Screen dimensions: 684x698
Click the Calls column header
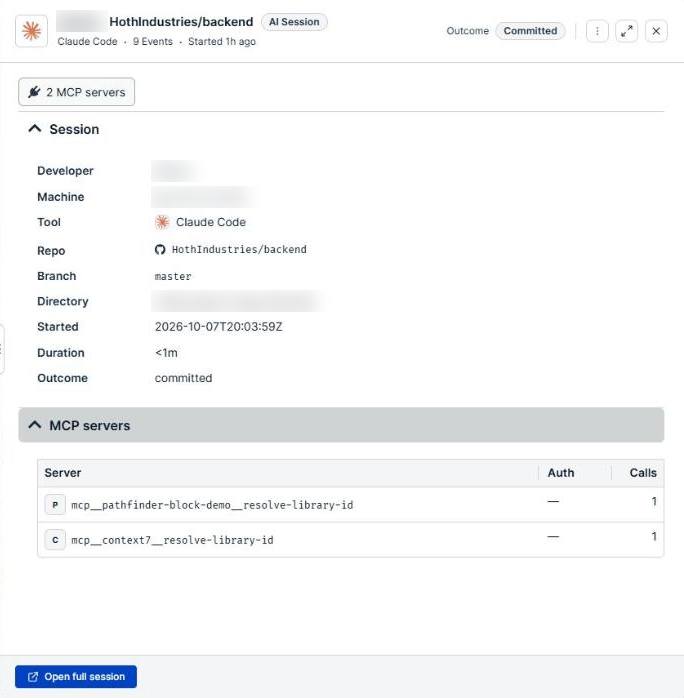[643, 473]
